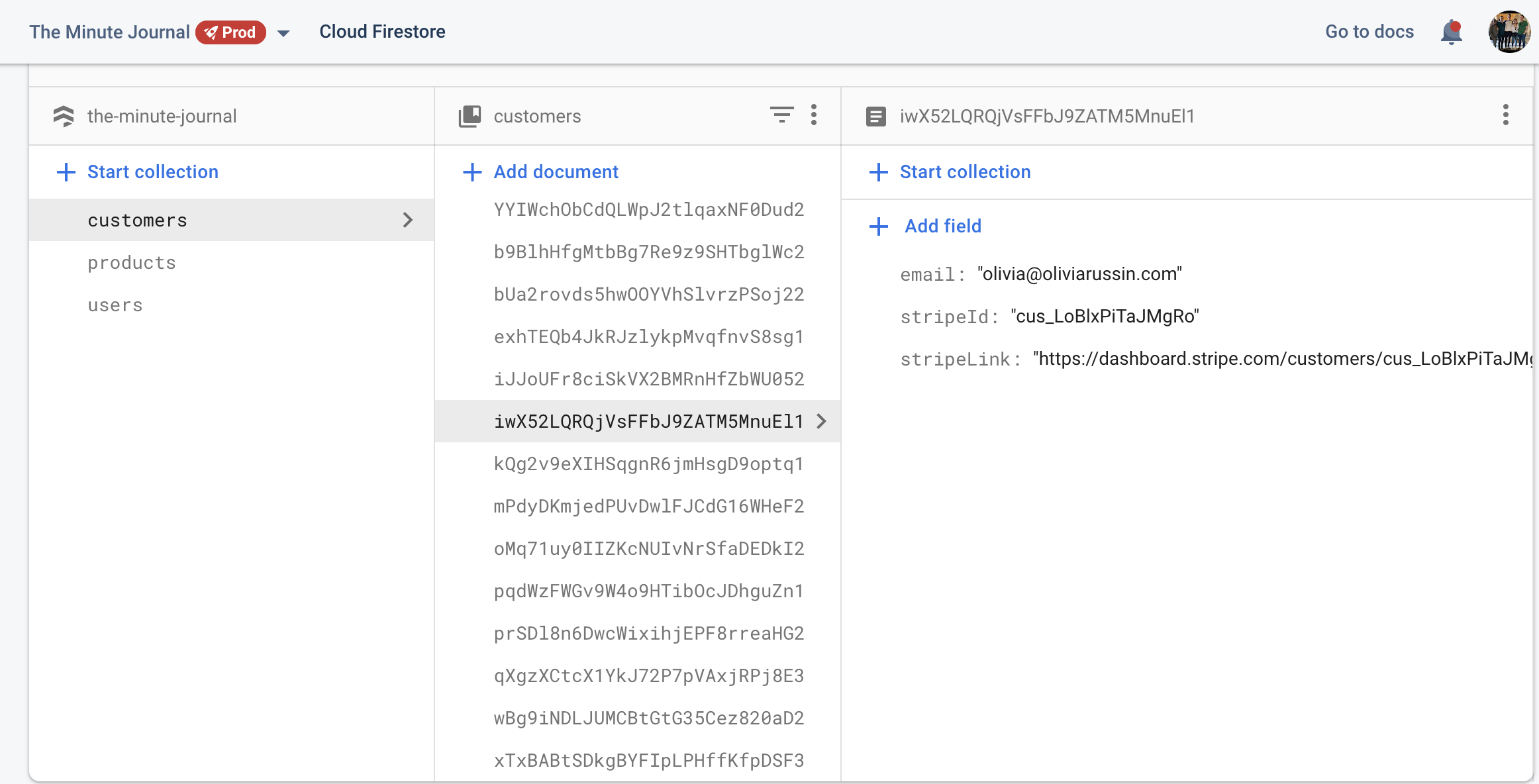Expand chevron beside customers collection
Image resolution: width=1539 pixels, height=784 pixels.
[x=408, y=220]
